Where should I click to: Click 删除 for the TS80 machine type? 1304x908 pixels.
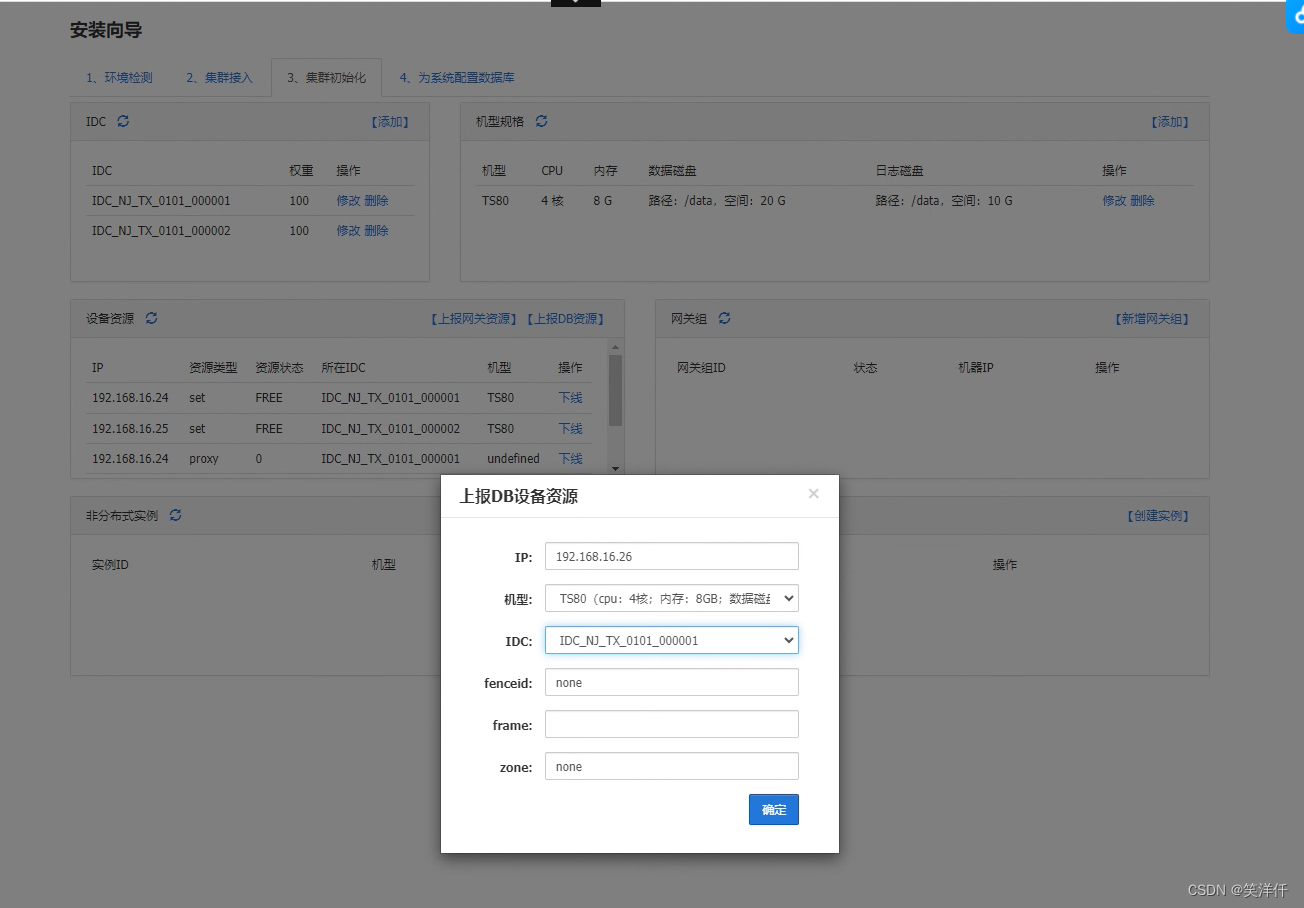click(1142, 201)
